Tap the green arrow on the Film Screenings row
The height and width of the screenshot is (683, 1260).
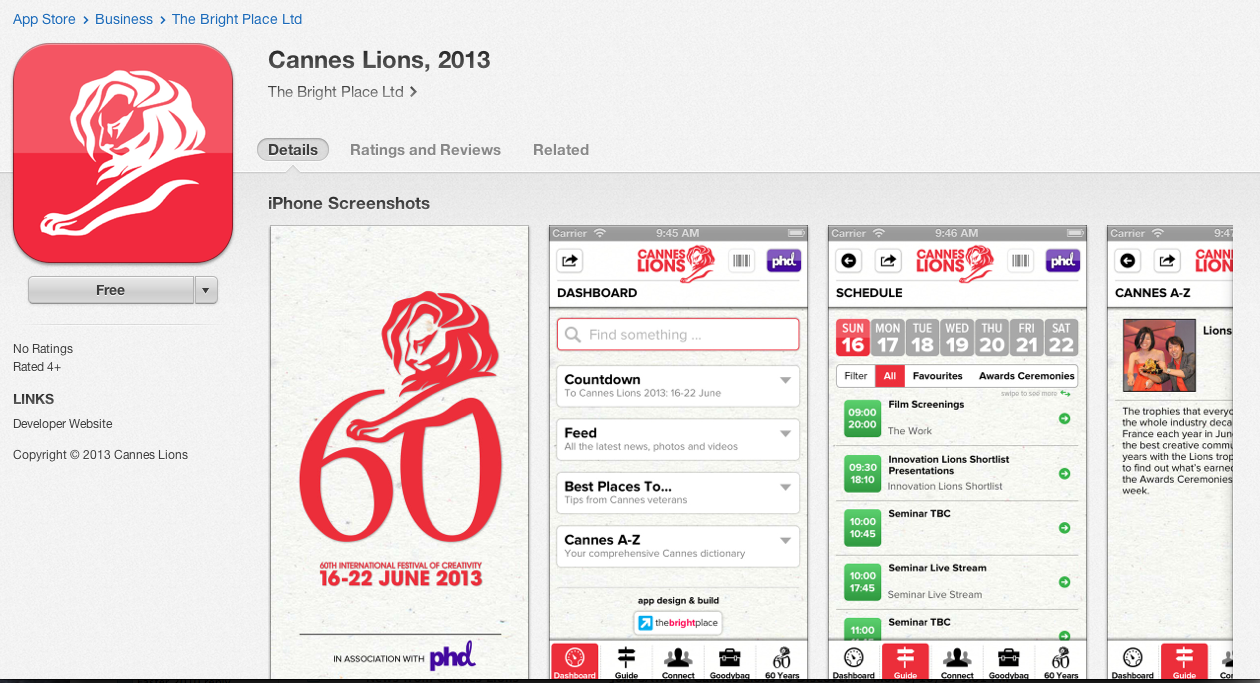point(1064,418)
